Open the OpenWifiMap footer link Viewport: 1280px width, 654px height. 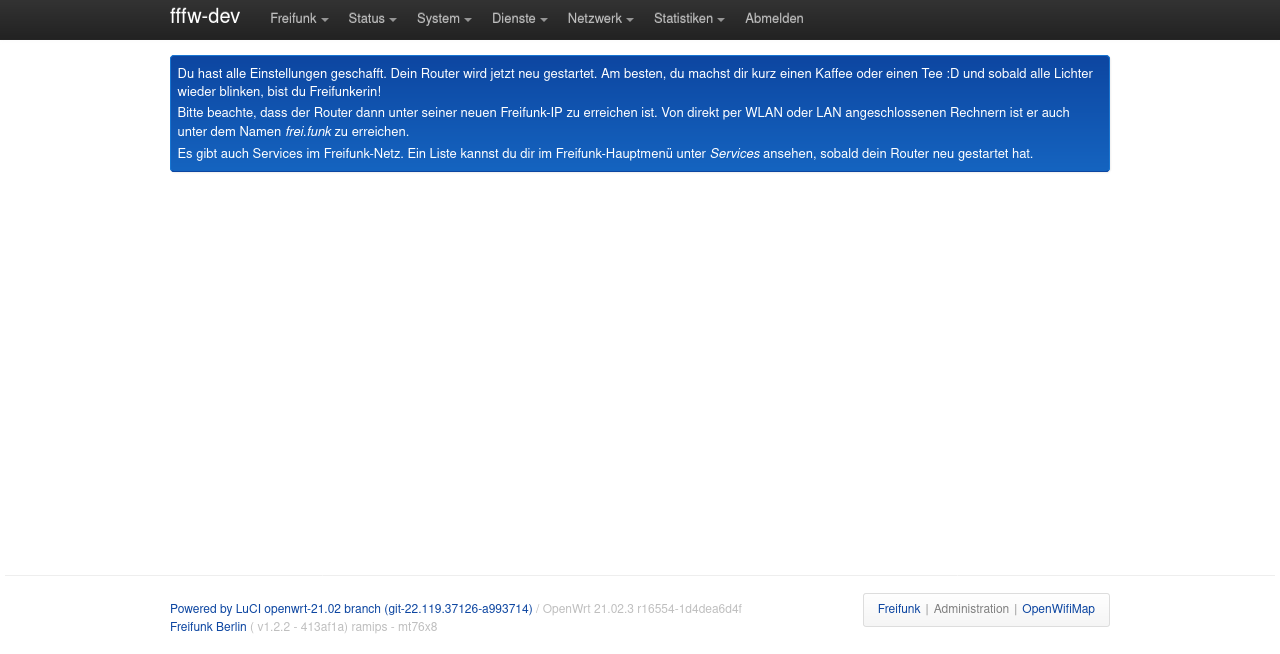tap(1058, 609)
